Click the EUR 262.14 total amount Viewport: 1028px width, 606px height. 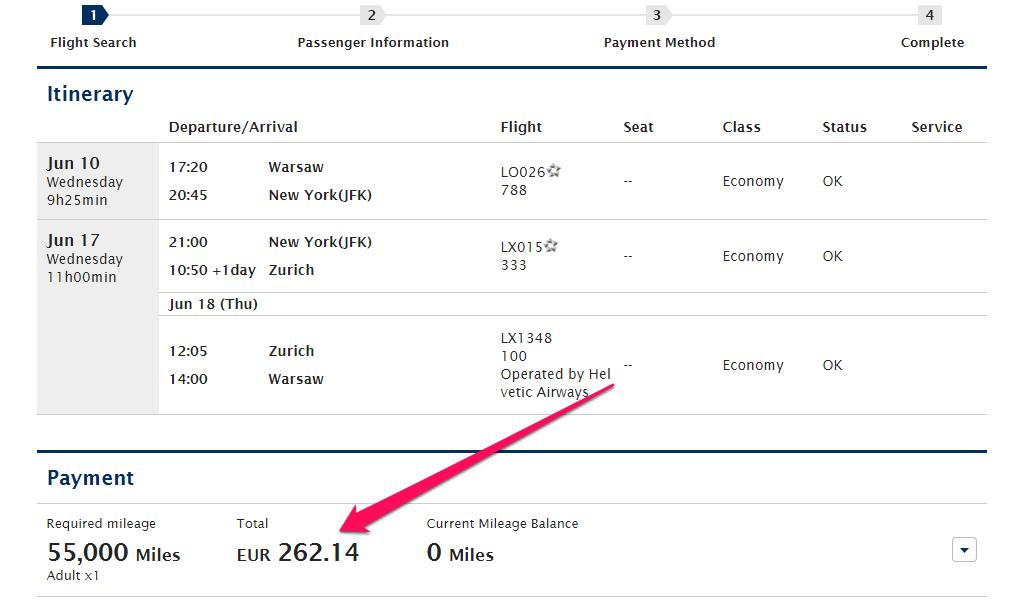[x=298, y=553]
